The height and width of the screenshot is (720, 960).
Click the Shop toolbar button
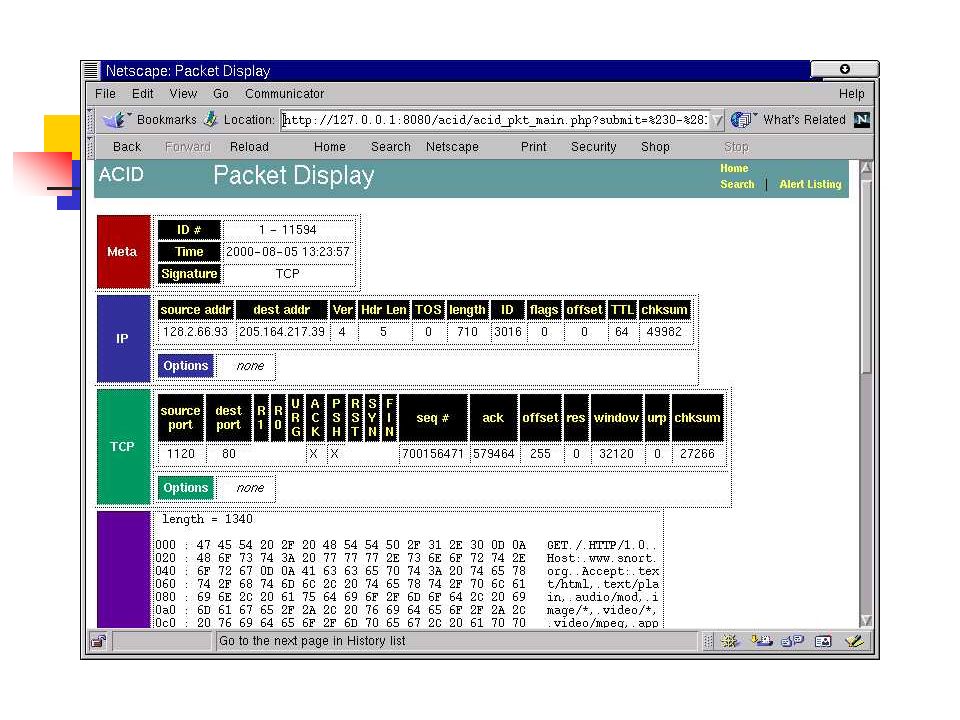[655, 147]
